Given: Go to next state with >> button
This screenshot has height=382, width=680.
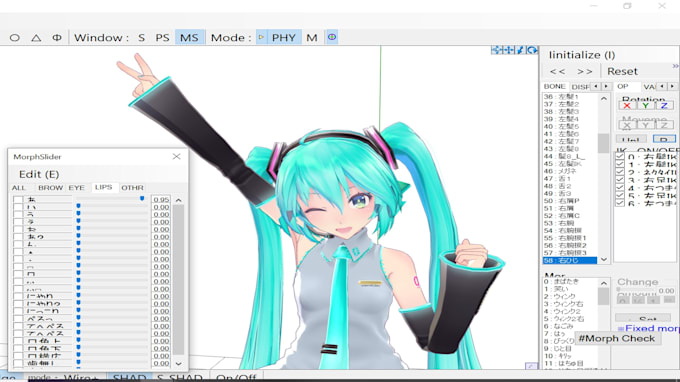Looking at the screenshot, I should (x=585, y=71).
